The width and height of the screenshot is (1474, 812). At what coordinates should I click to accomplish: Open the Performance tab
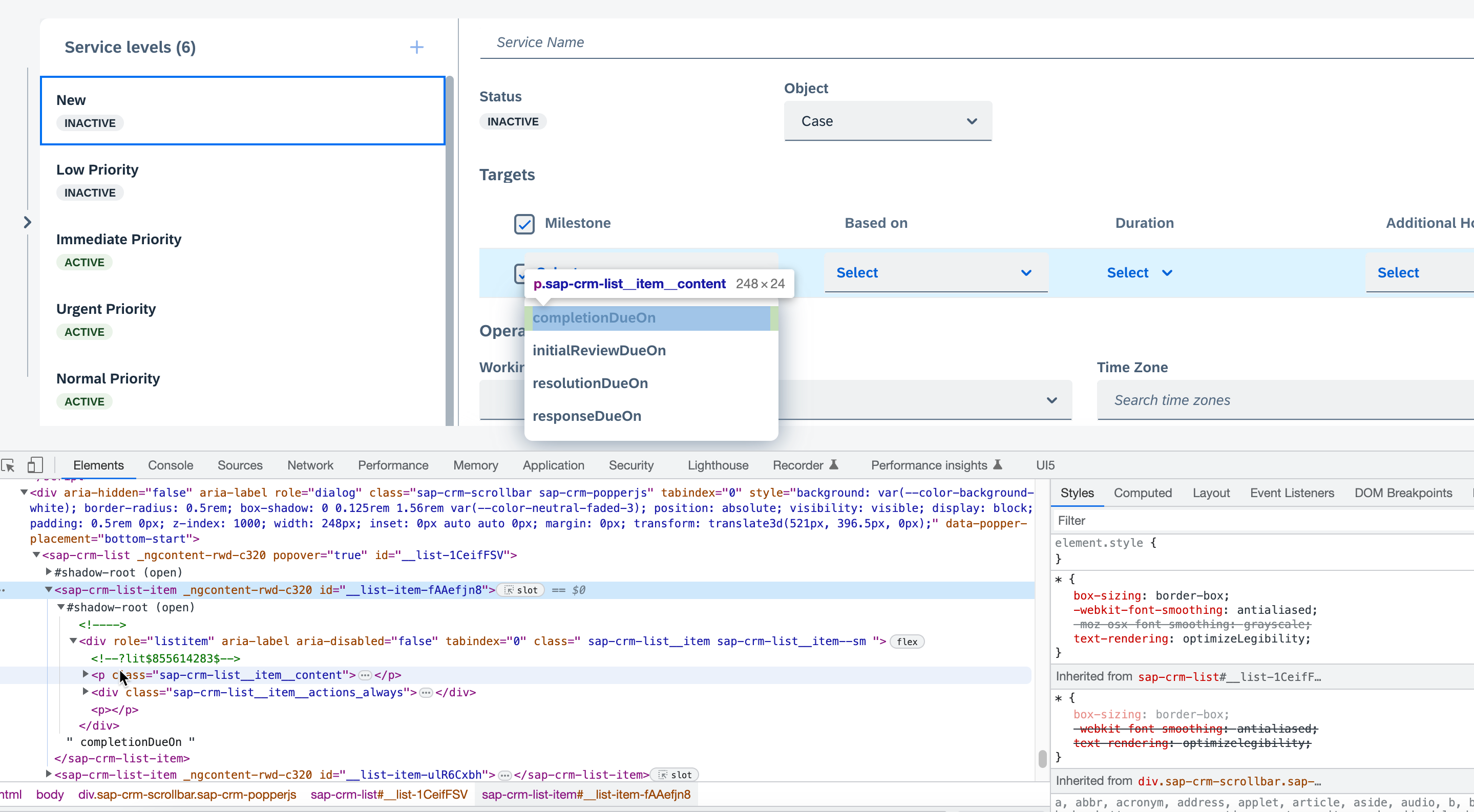[393, 465]
